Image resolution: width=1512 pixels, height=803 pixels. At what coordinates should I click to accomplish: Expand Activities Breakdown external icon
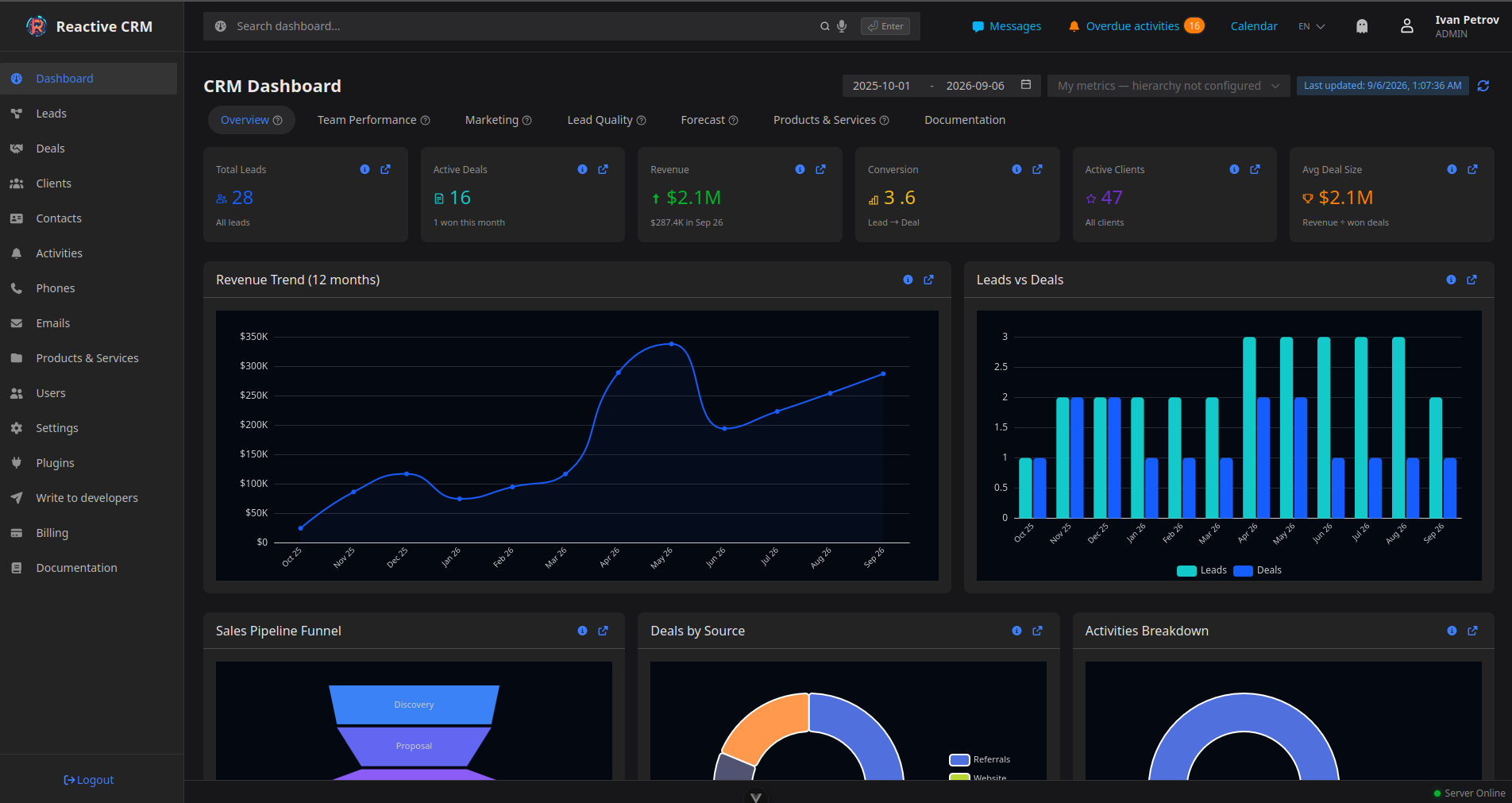(1472, 631)
